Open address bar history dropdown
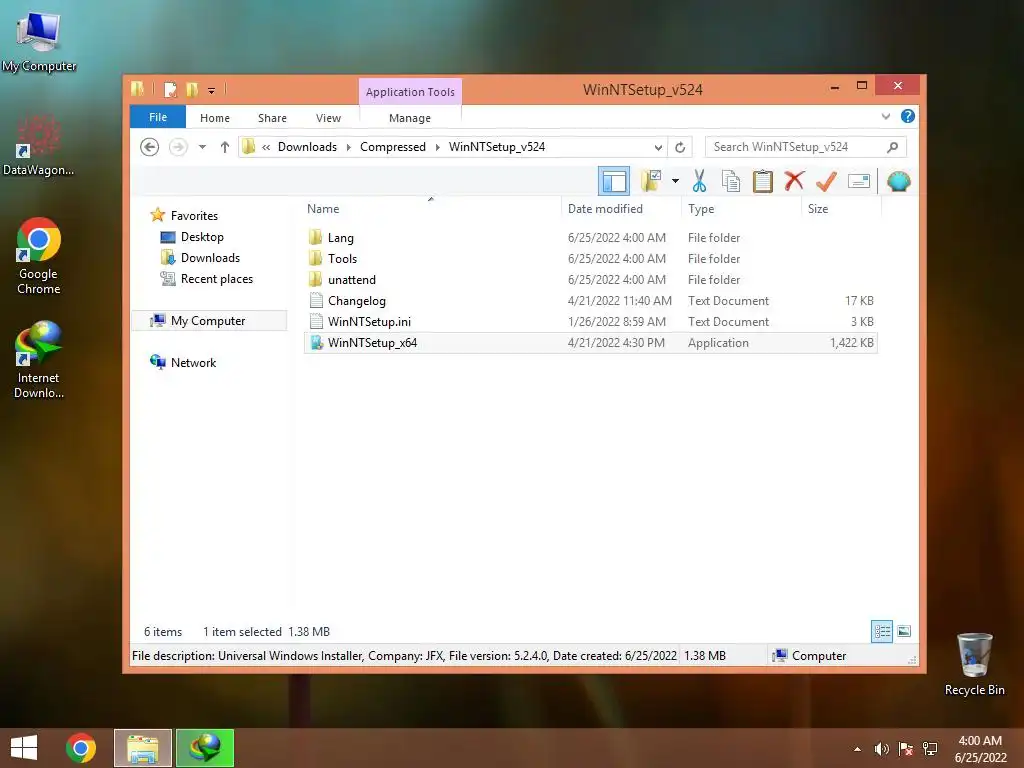The width and height of the screenshot is (1024, 768). coord(658,147)
